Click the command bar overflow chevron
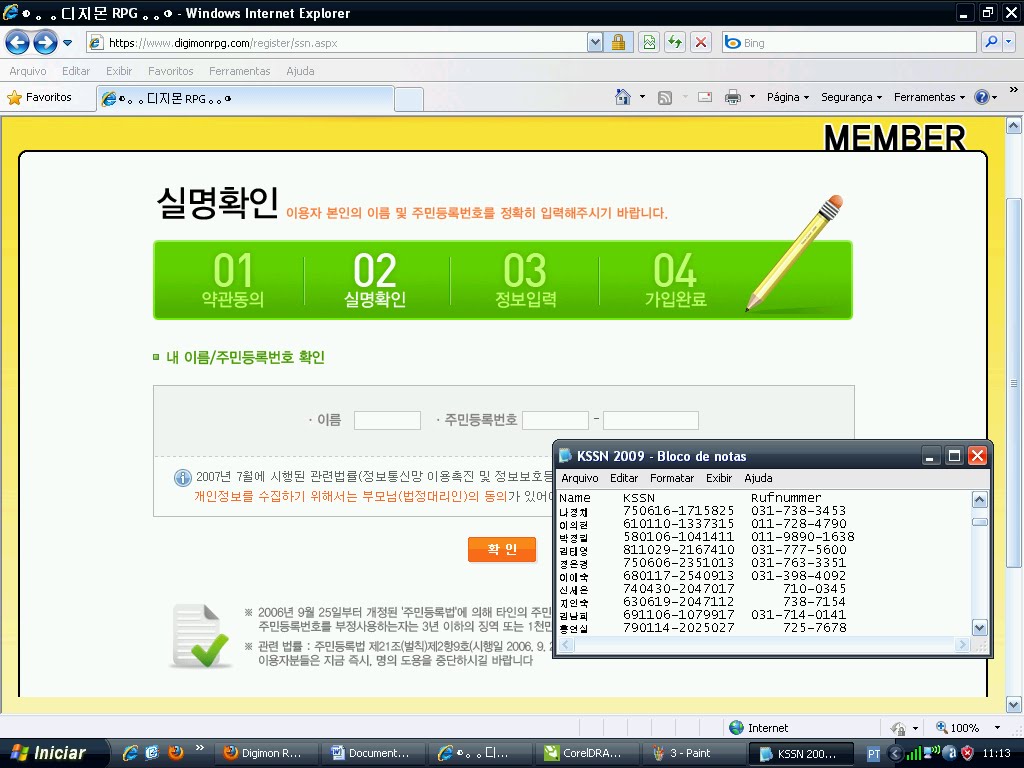The width and height of the screenshot is (1024, 768). coord(1014,89)
